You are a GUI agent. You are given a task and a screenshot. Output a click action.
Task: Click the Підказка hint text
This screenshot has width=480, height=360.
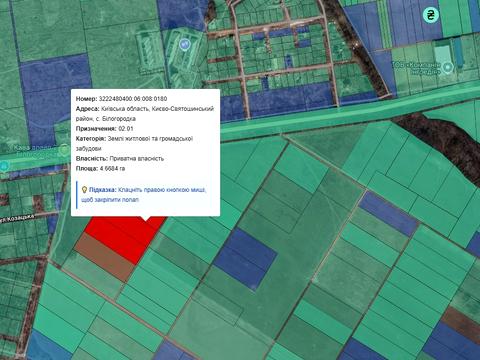144,195
